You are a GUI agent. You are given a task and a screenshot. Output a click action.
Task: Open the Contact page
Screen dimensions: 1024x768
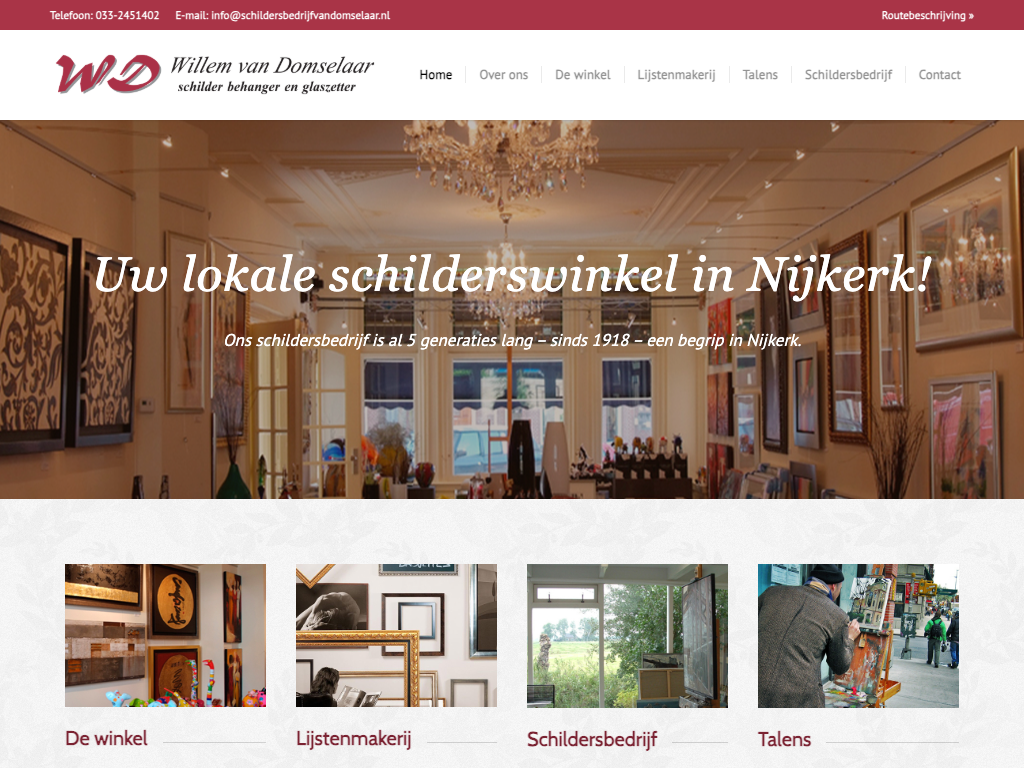click(939, 74)
